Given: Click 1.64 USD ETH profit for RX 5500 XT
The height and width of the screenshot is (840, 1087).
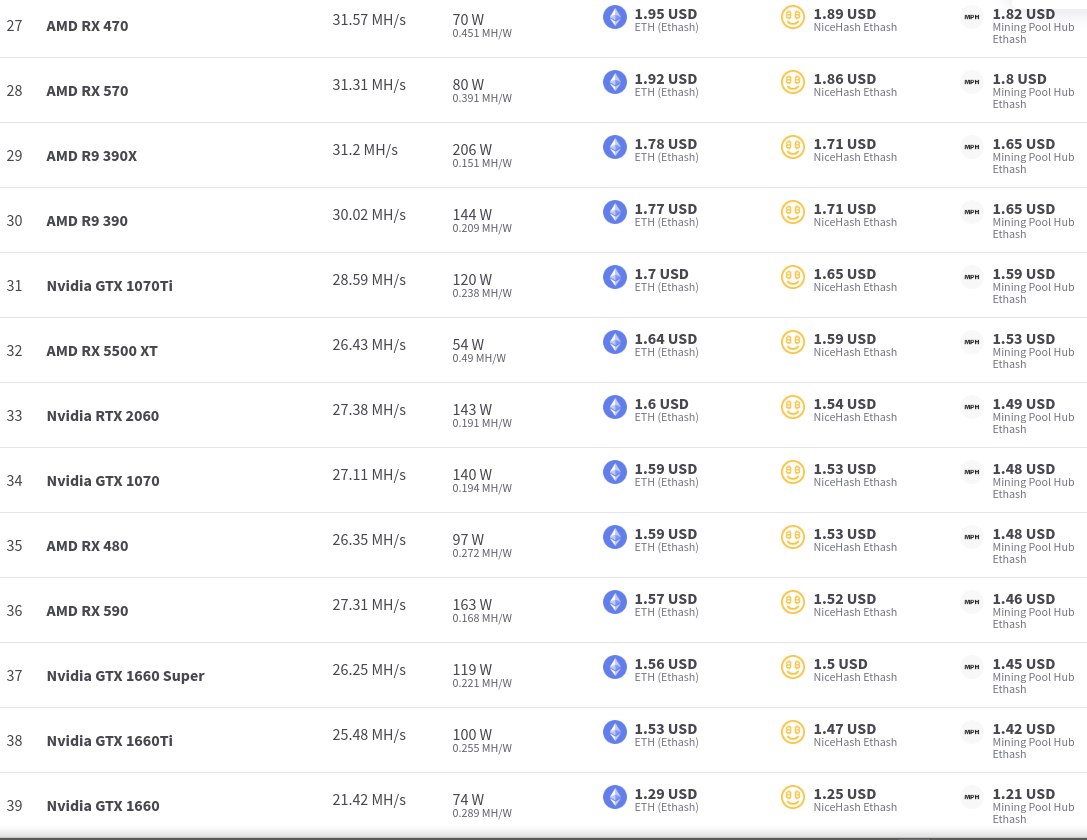Looking at the screenshot, I should pos(666,339).
